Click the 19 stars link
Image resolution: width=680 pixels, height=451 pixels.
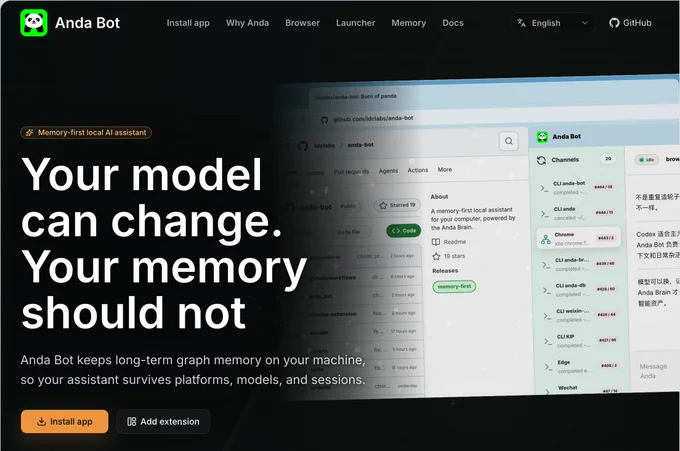[448, 256]
